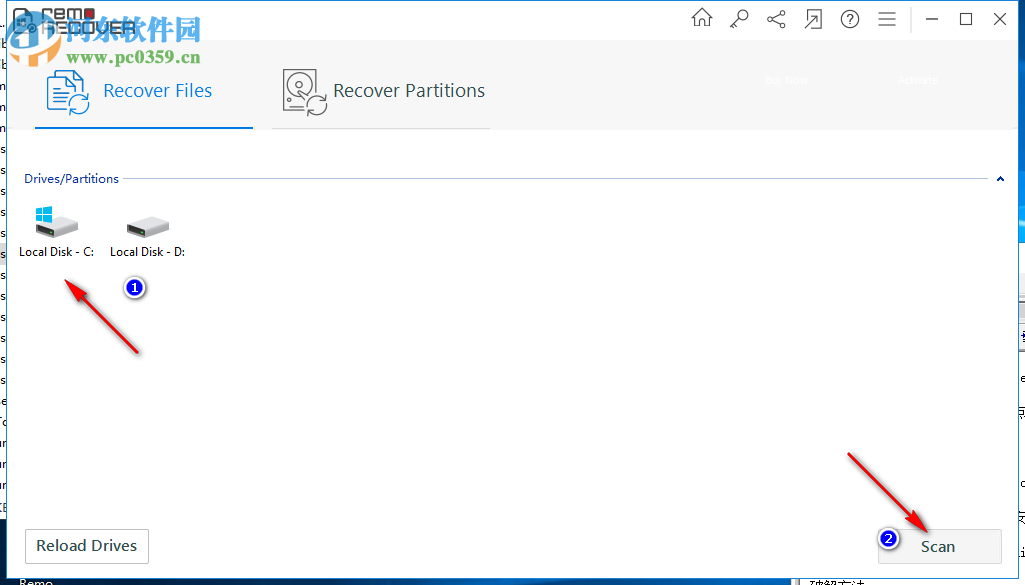Open Help via the question mark icon
1025x585 pixels.
(849, 19)
